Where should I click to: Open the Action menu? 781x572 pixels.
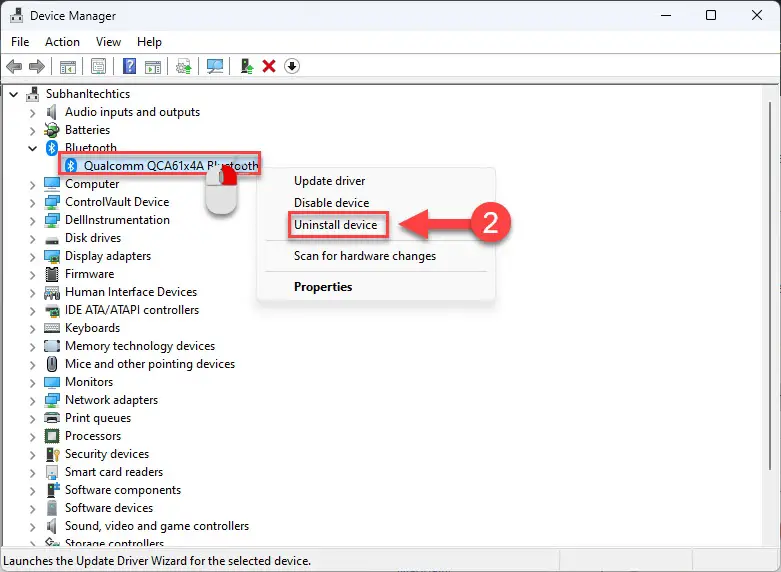[x=62, y=42]
